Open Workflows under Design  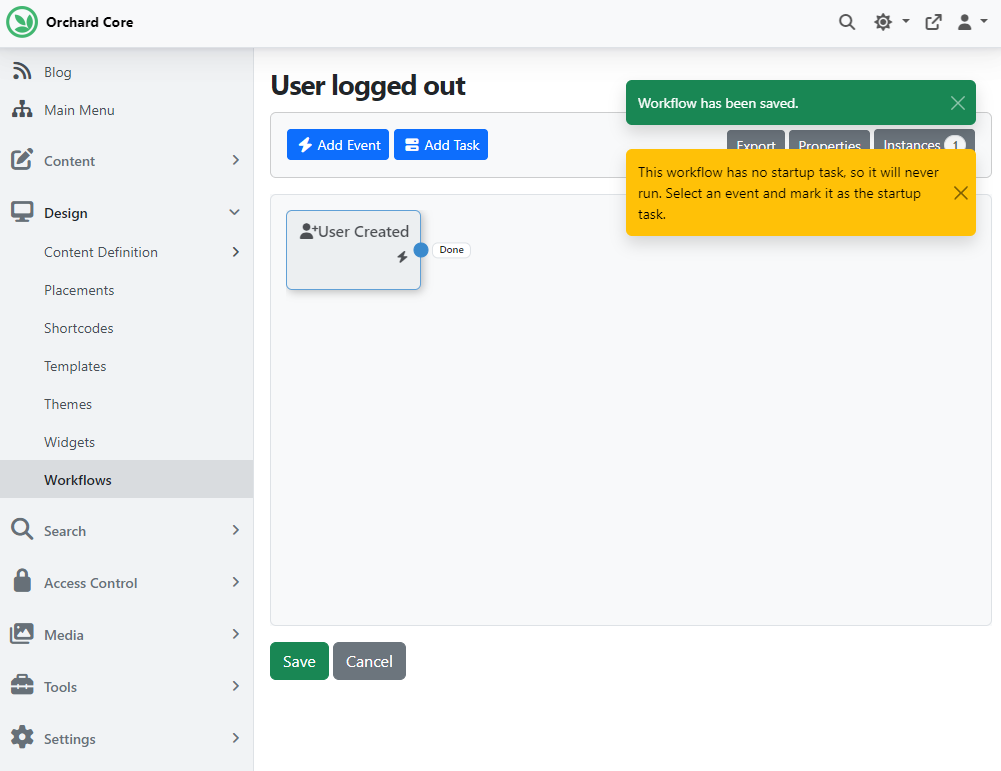[126, 479]
